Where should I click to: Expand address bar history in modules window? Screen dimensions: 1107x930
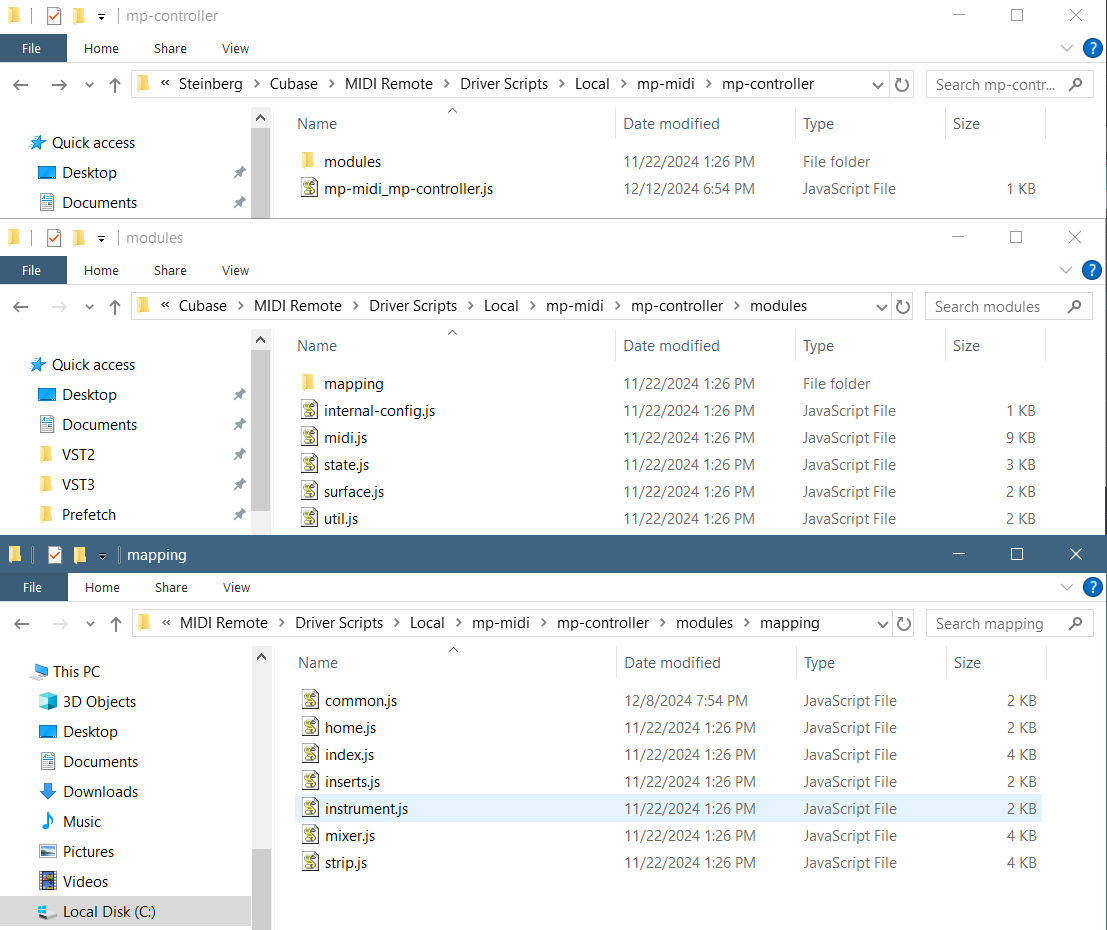coord(881,306)
